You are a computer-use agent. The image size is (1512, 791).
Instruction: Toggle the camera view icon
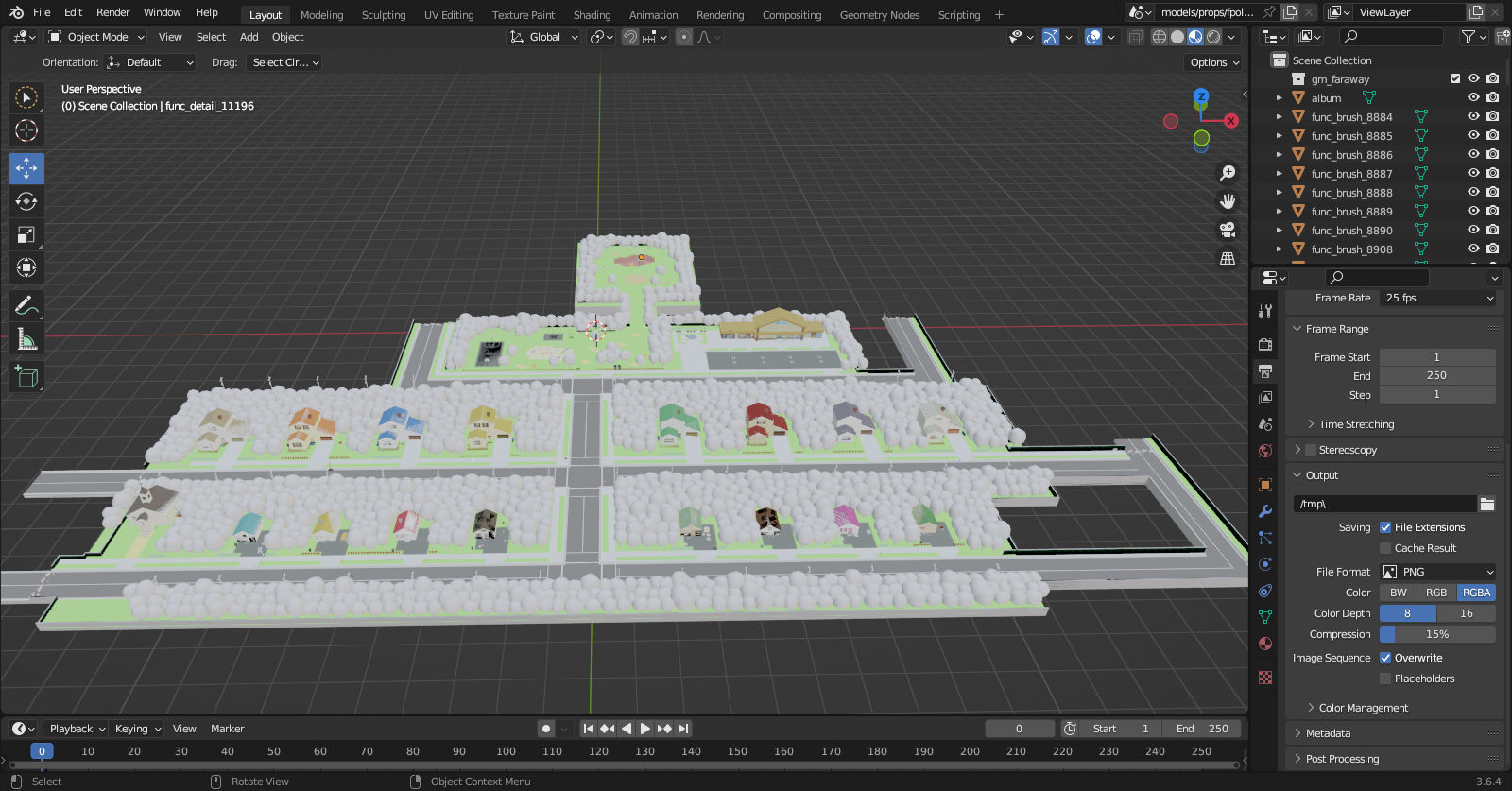[1228, 230]
